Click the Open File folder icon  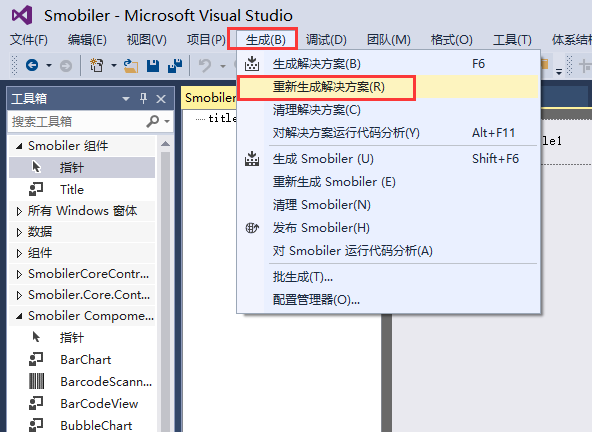tap(131, 66)
